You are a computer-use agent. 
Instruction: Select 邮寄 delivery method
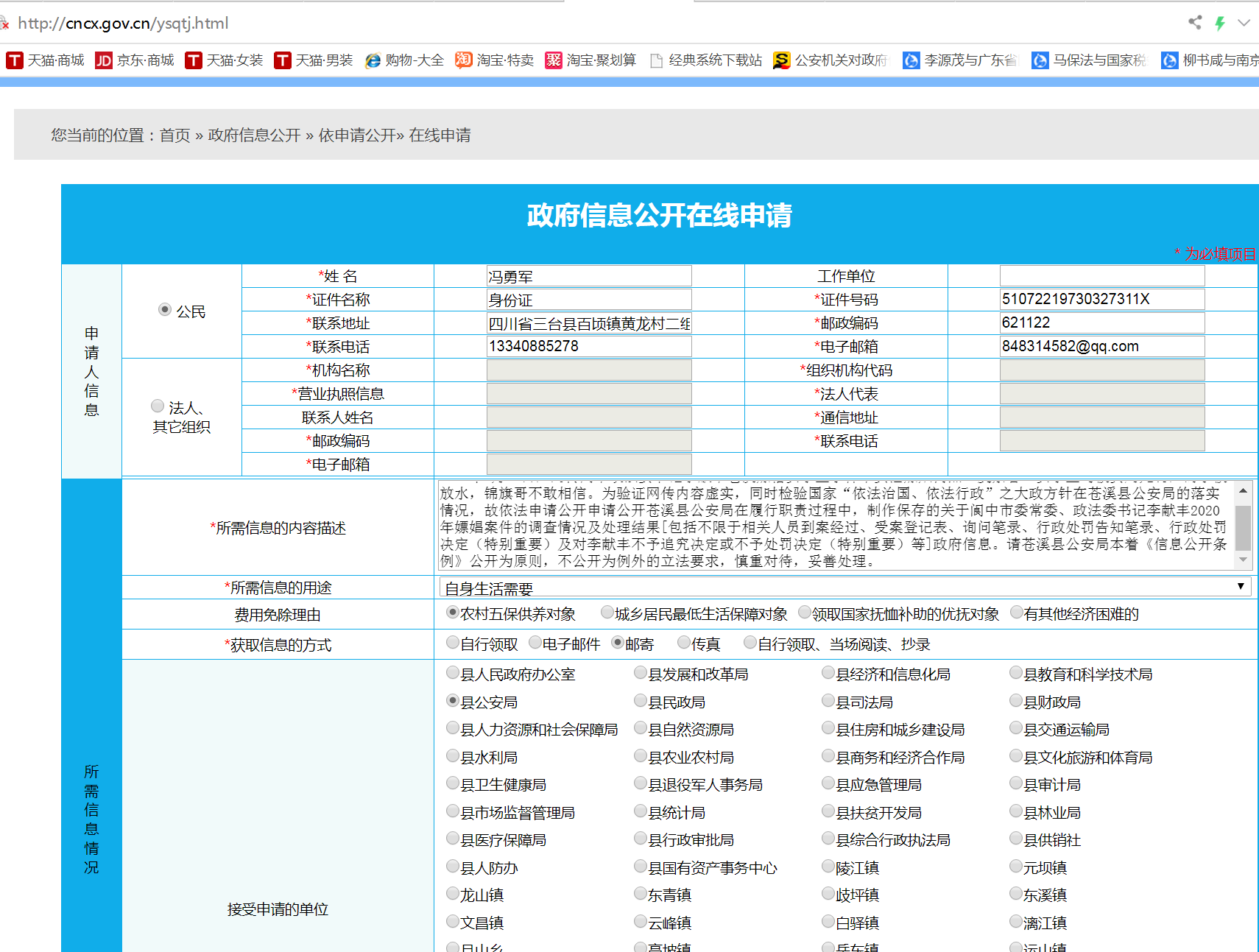click(618, 643)
